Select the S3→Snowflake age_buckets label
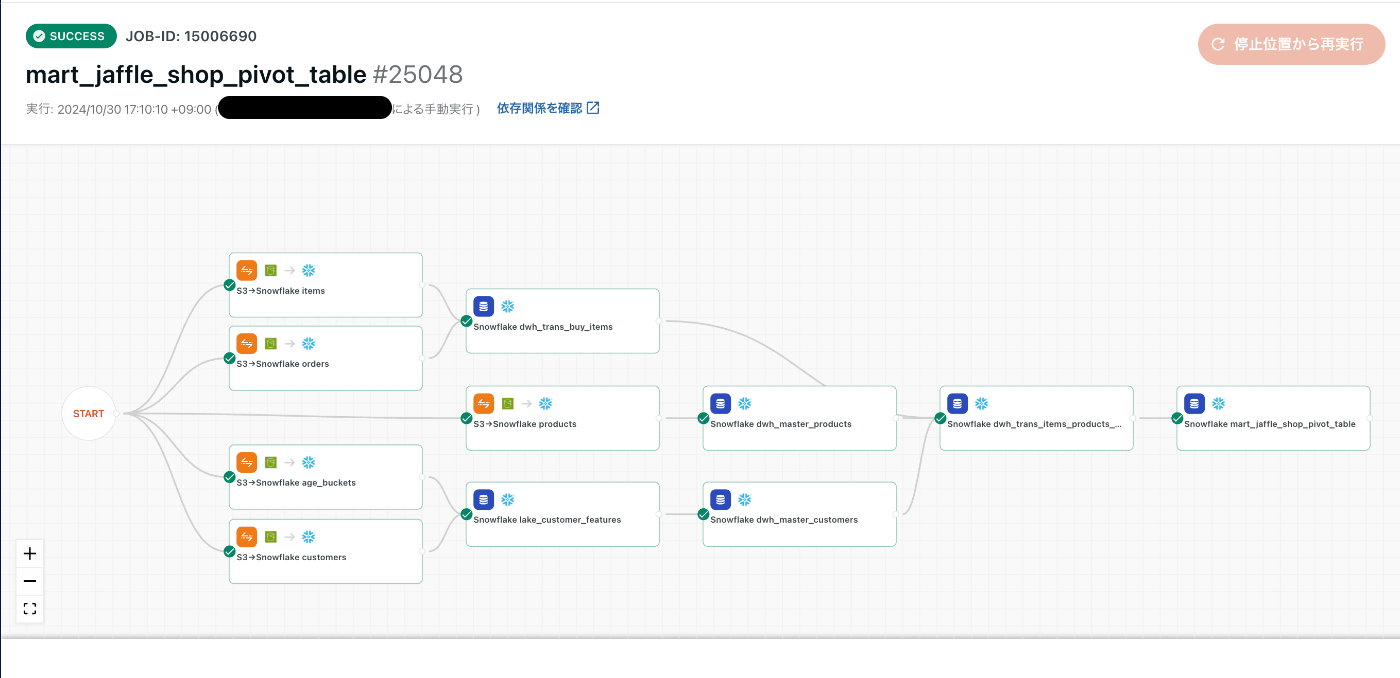The width and height of the screenshot is (1400, 678). 296,483
